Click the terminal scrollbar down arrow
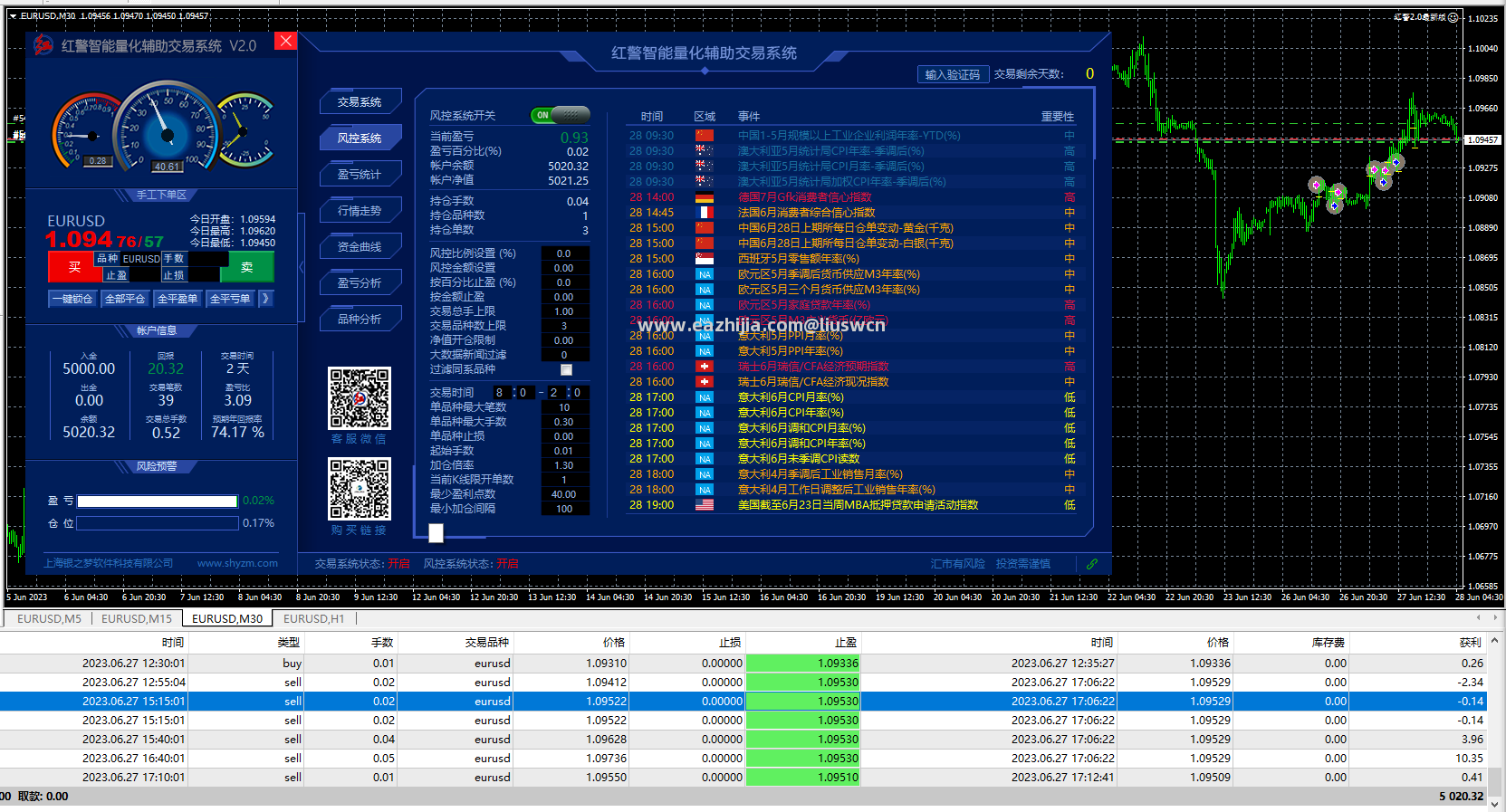Viewport: 1506px width, 812px height. 1494,803
